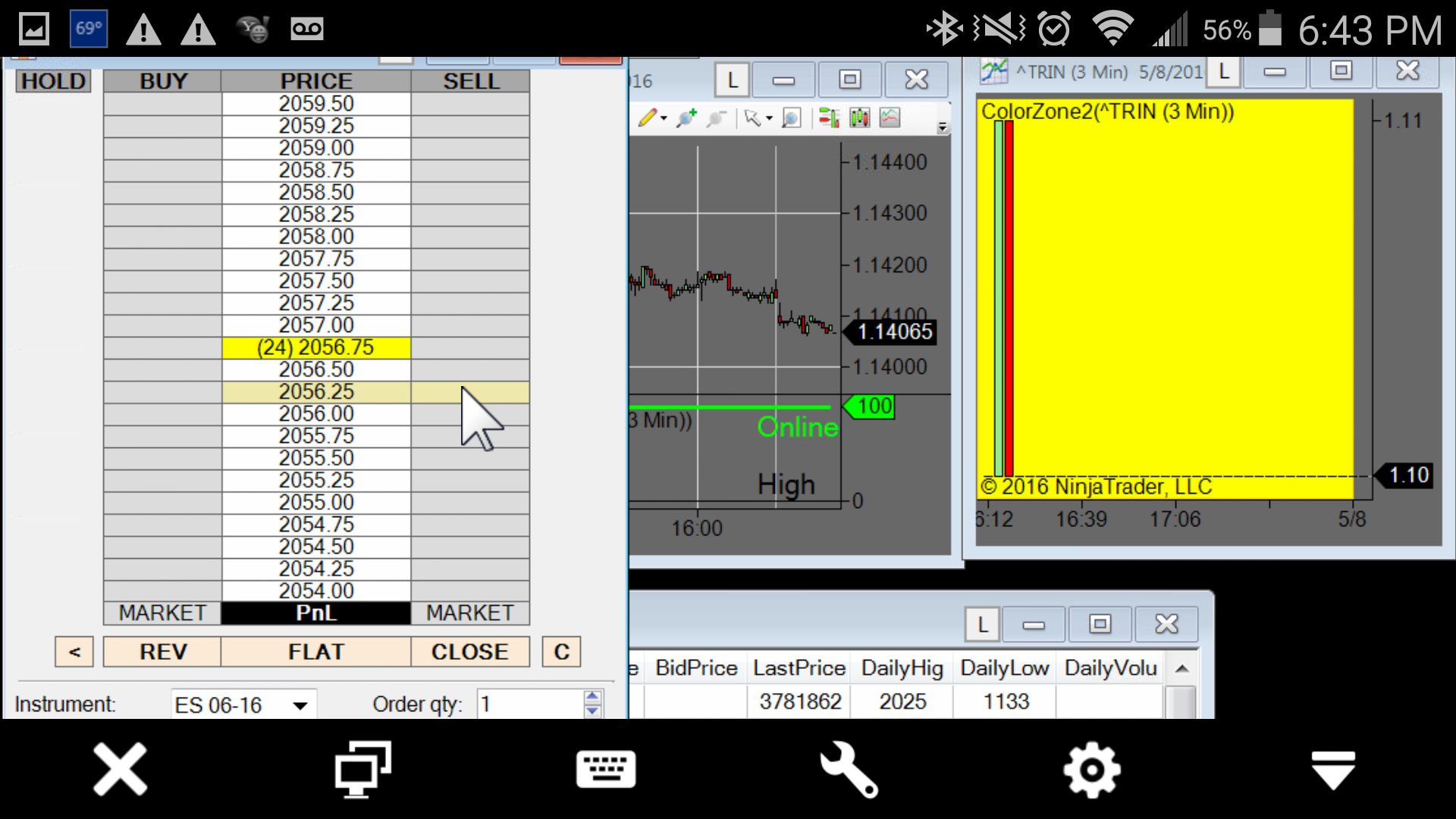Click the LastPrice column header
Screen dimensions: 1456x819
[799, 668]
